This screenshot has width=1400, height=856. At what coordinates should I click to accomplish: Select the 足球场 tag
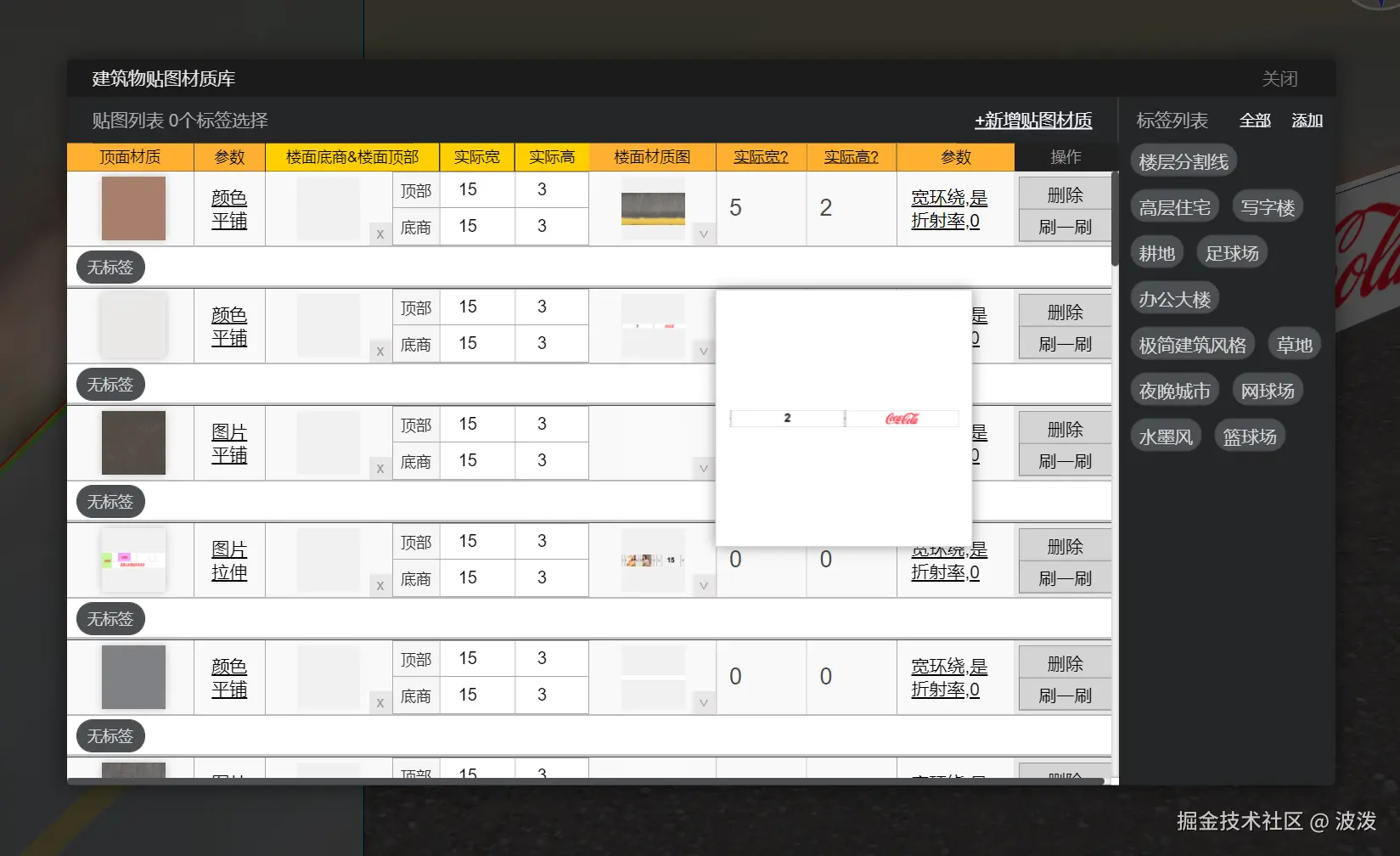(1232, 253)
